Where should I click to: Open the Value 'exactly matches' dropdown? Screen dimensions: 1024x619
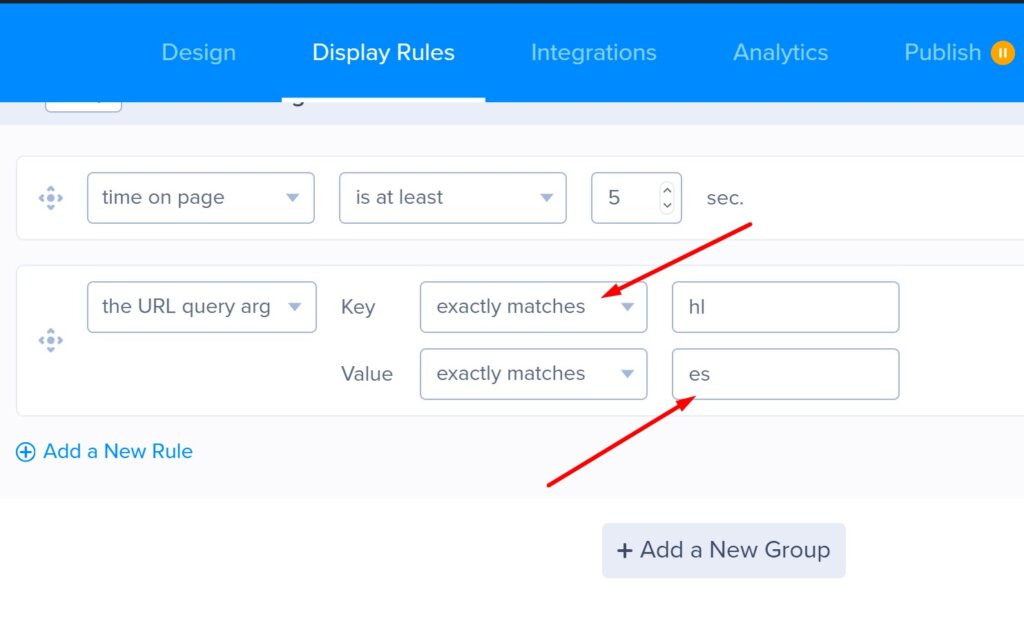coord(532,374)
